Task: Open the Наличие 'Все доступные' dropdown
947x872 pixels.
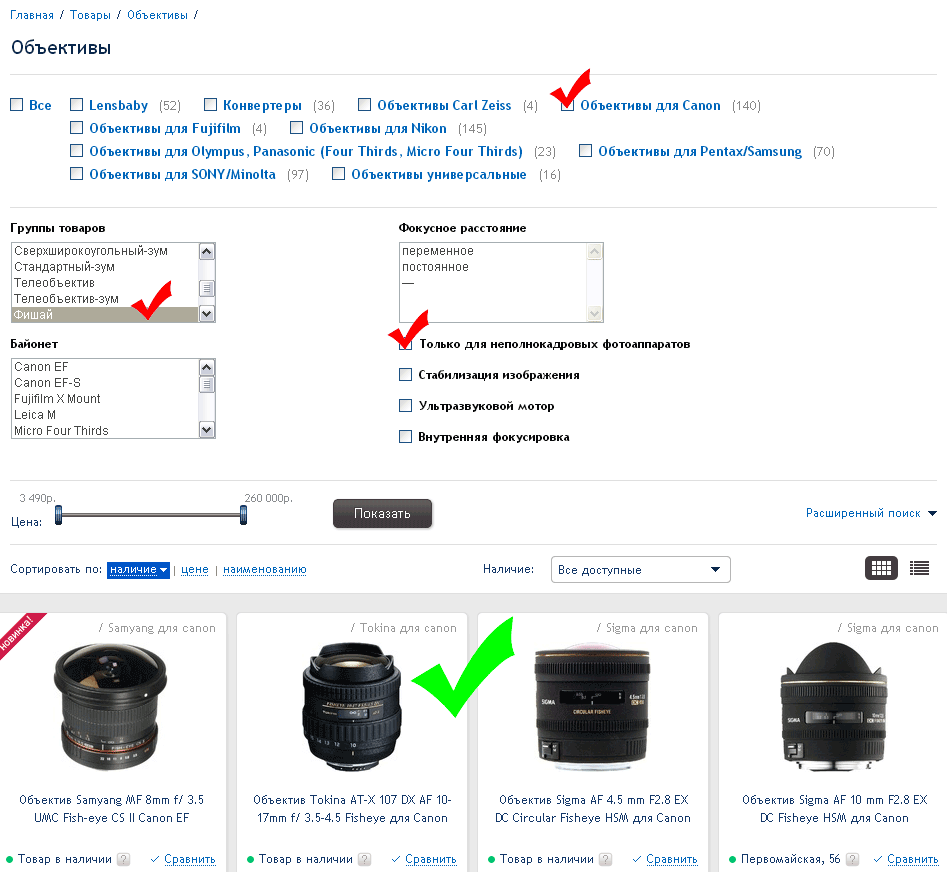Action: (x=640, y=569)
